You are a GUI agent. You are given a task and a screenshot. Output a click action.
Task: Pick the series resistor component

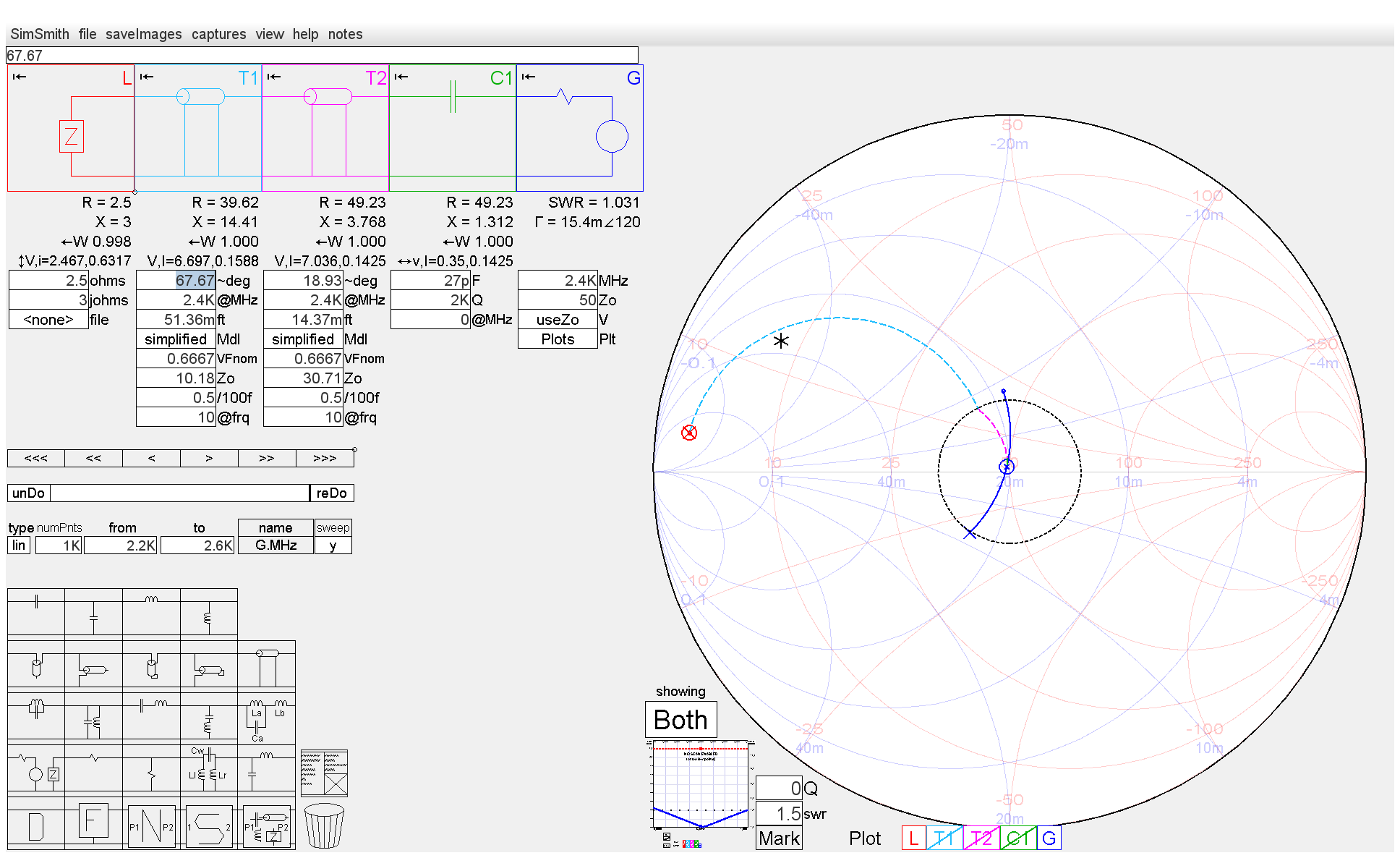click(93, 759)
